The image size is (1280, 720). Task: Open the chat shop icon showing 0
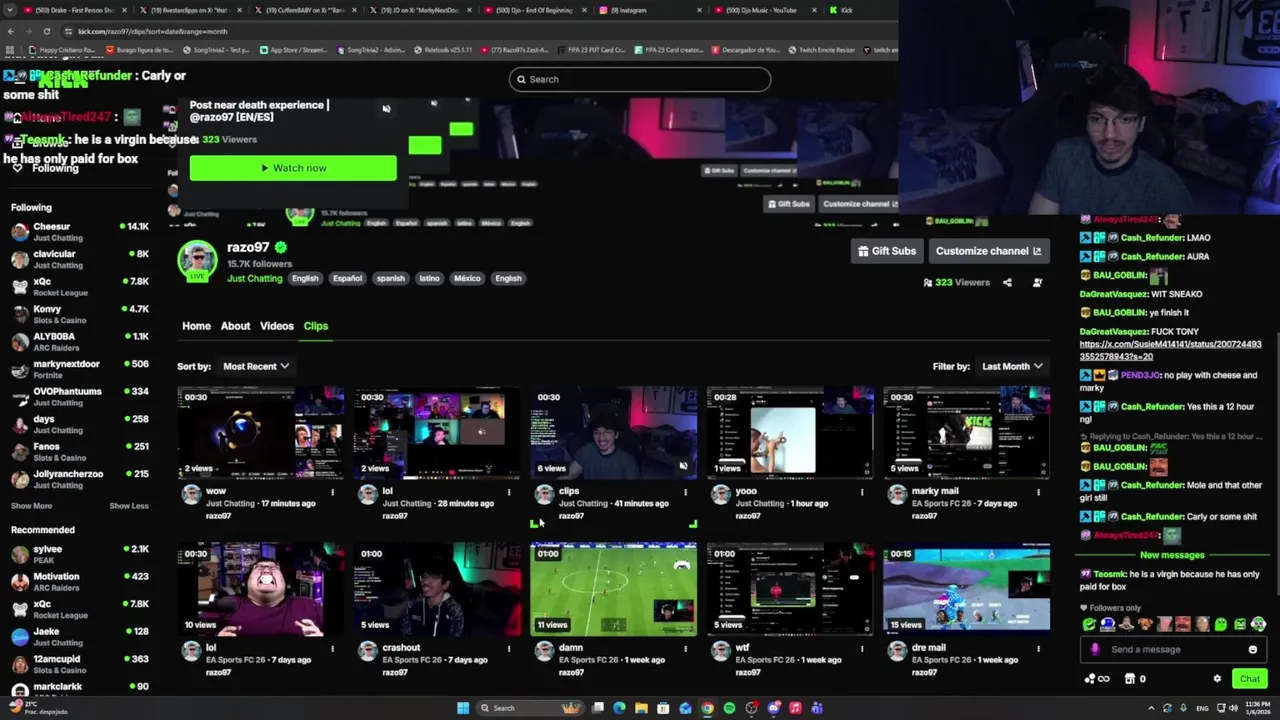(x=1134, y=679)
